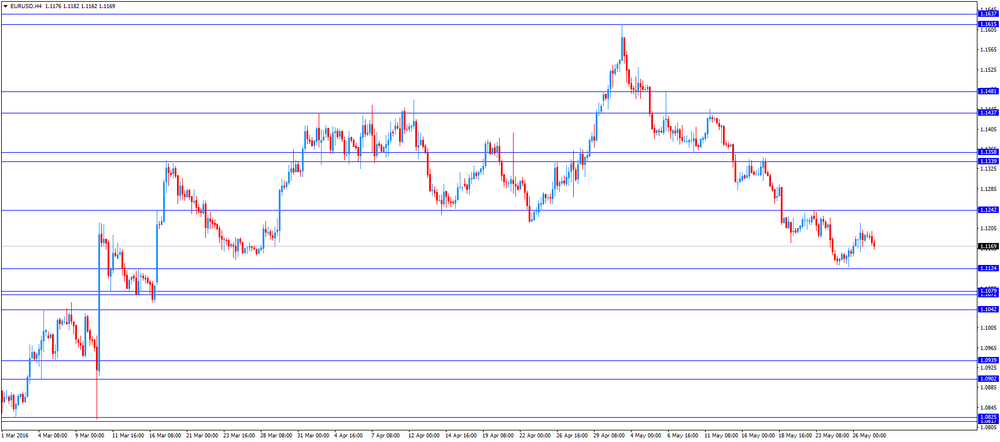Click the 16 Mar 08:00 time axis label
1000x442 pixels.
click(165, 436)
